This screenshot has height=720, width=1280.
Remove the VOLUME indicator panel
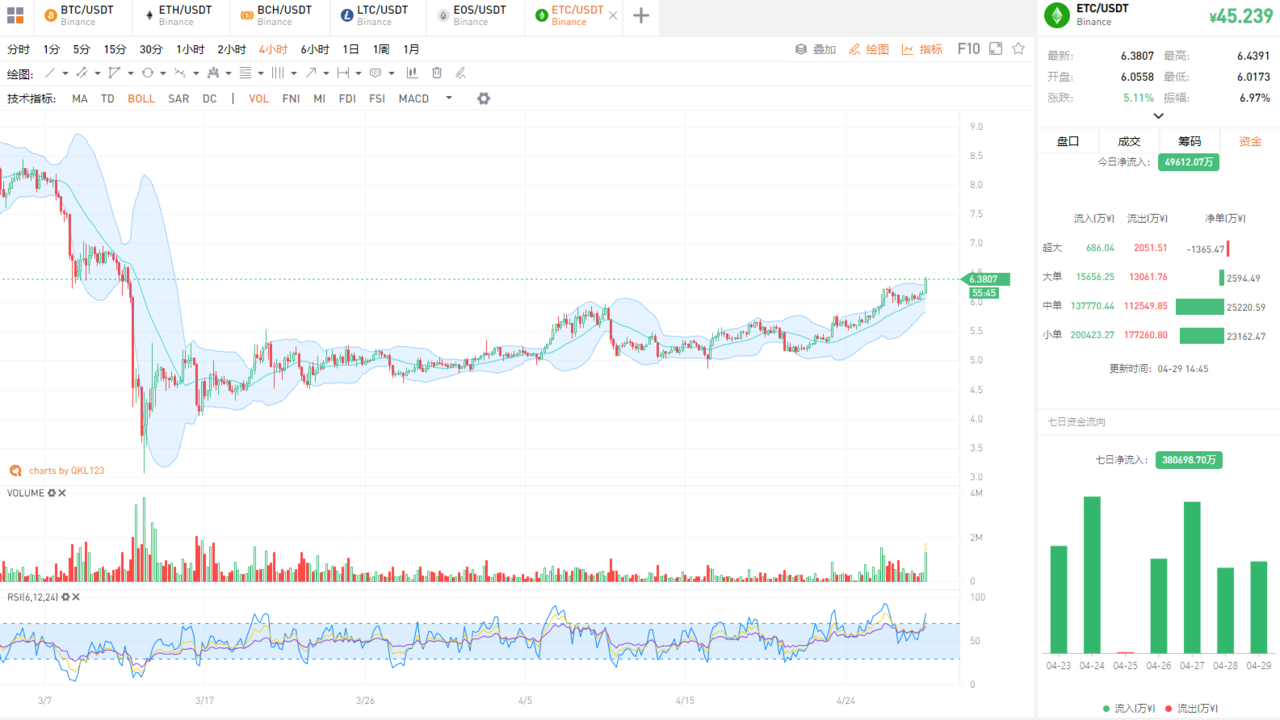click(x=62, y=493)
